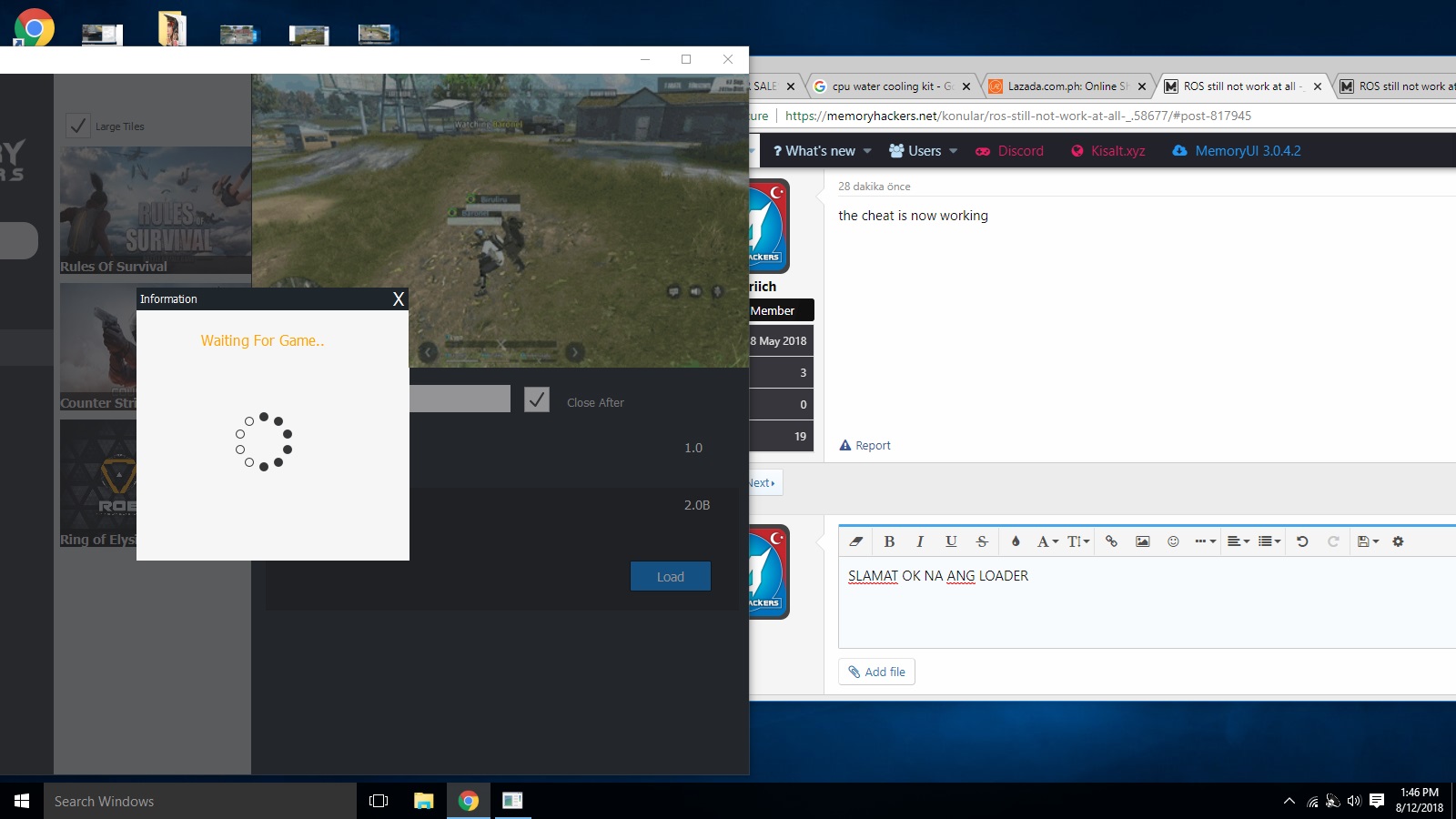Toggle underline formatting in the reply editor
The width and height of the screenshot is (1456, 819).
click(951, 541)
